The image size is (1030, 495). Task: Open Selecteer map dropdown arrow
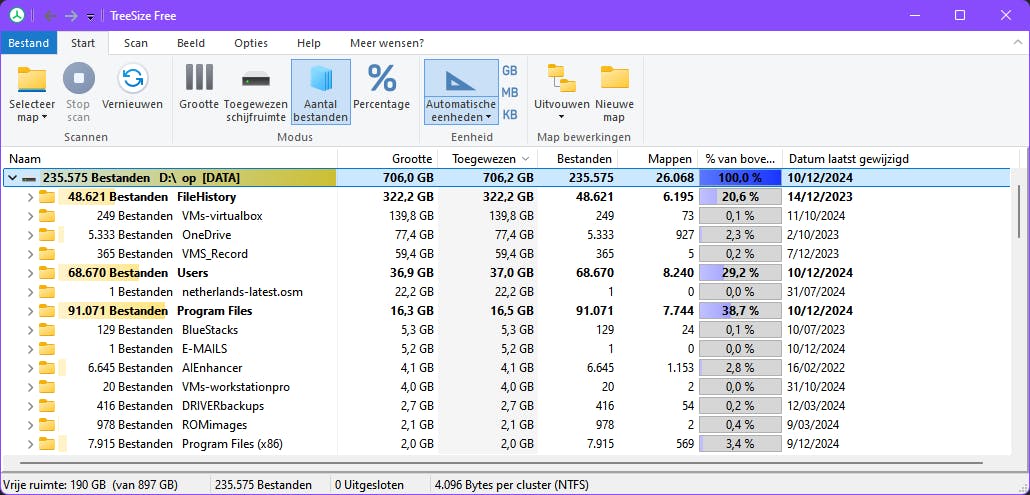click(45, 118)
